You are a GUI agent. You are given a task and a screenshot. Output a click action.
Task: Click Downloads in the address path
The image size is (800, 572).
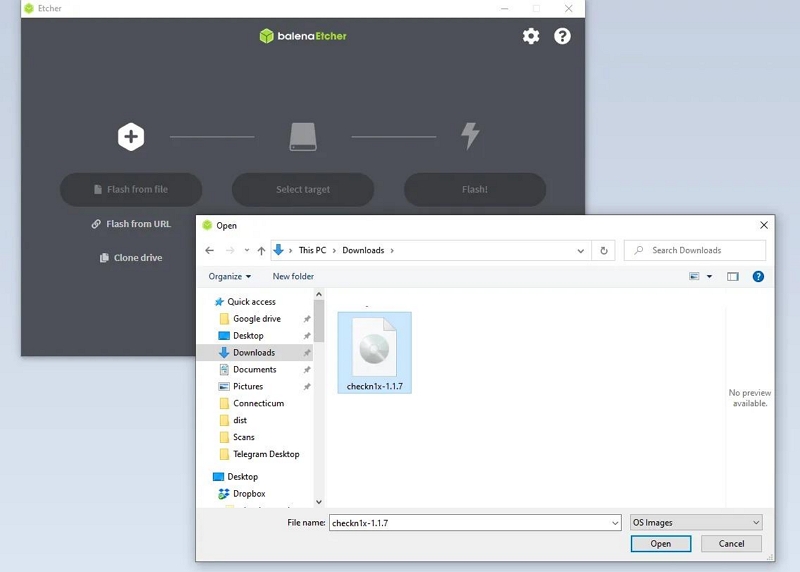click(363, 251)
